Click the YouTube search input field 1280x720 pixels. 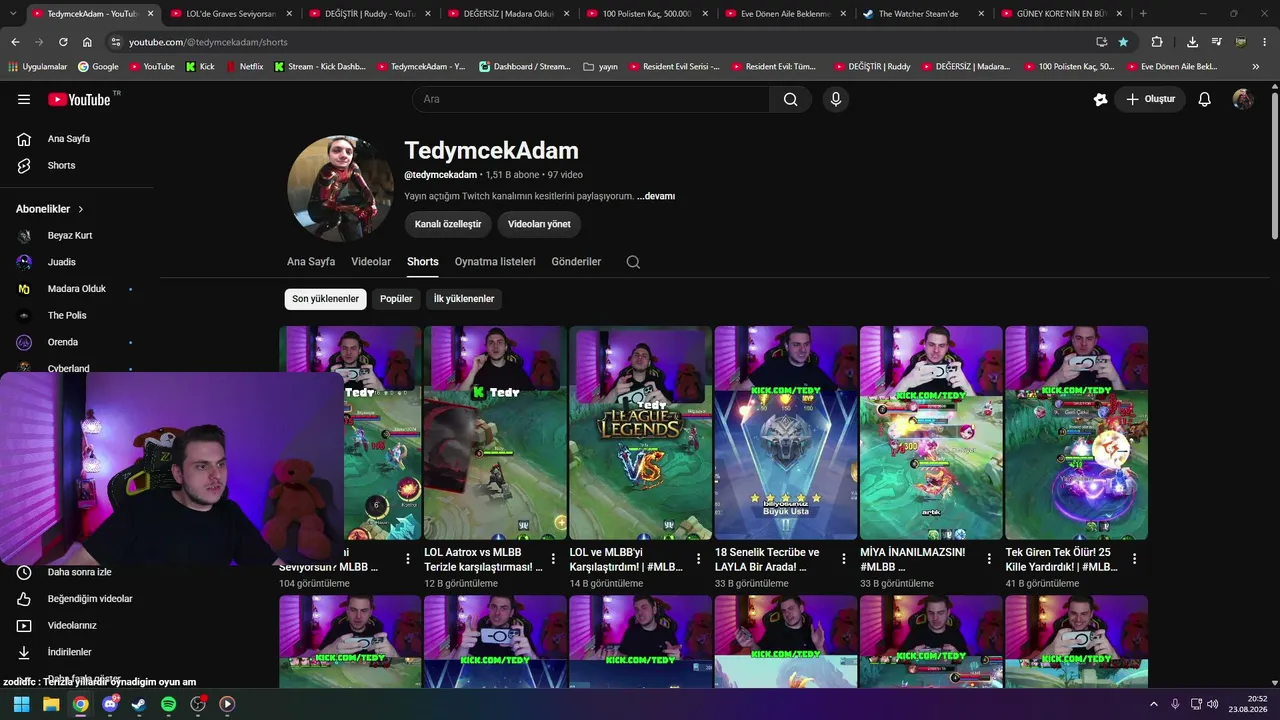(x=591, y=99)
